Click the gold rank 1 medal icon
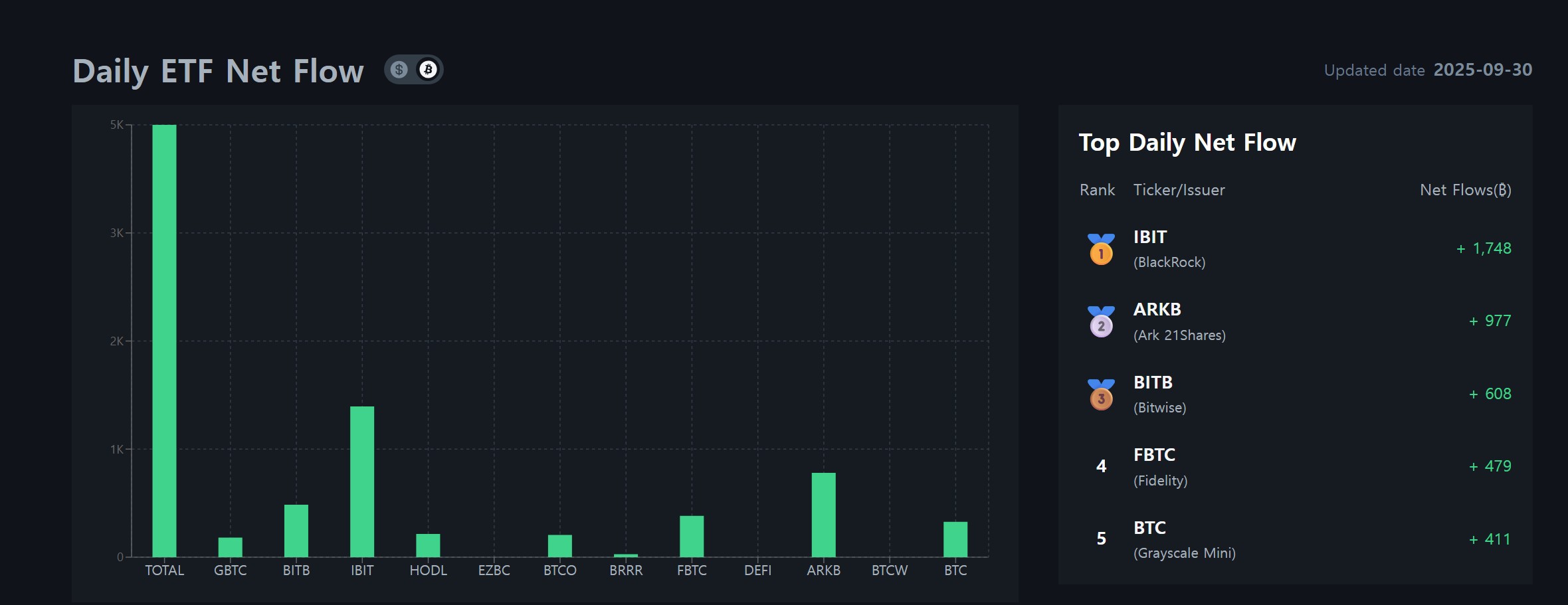The height and width of the screenshot is (605, 1568). tap(1101, 250)
